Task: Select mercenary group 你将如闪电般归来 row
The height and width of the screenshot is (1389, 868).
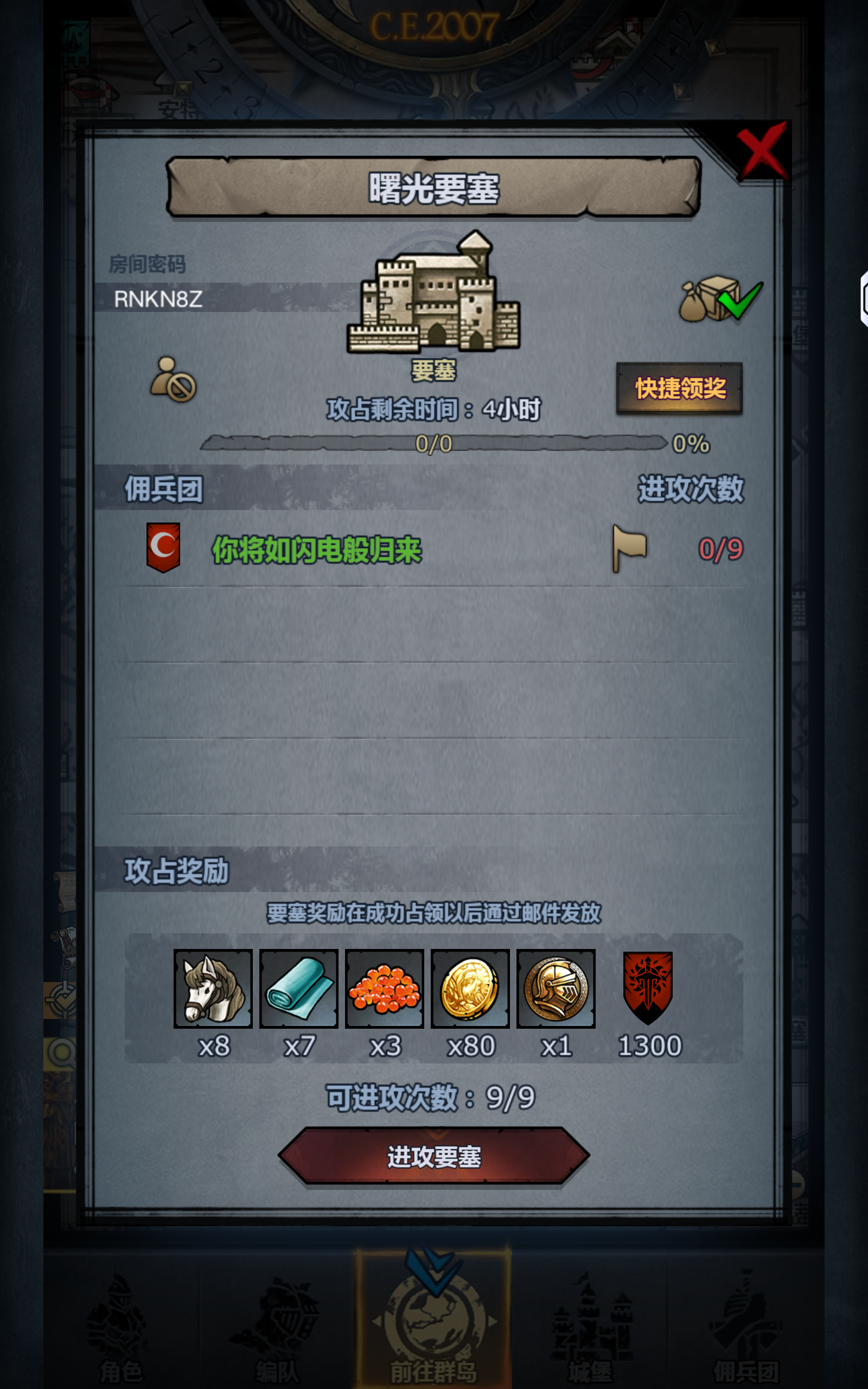Action: (434, 549)
